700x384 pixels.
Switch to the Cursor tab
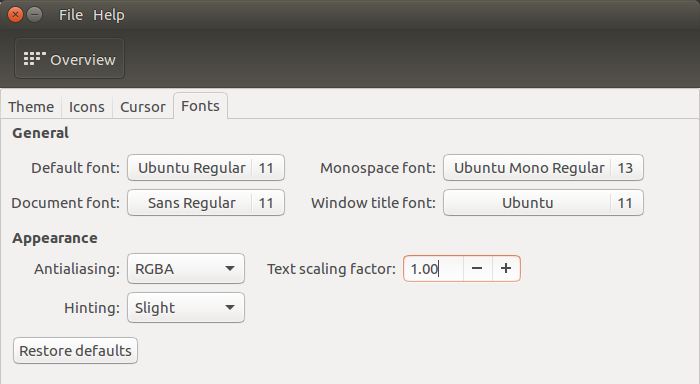click(142, 107)
